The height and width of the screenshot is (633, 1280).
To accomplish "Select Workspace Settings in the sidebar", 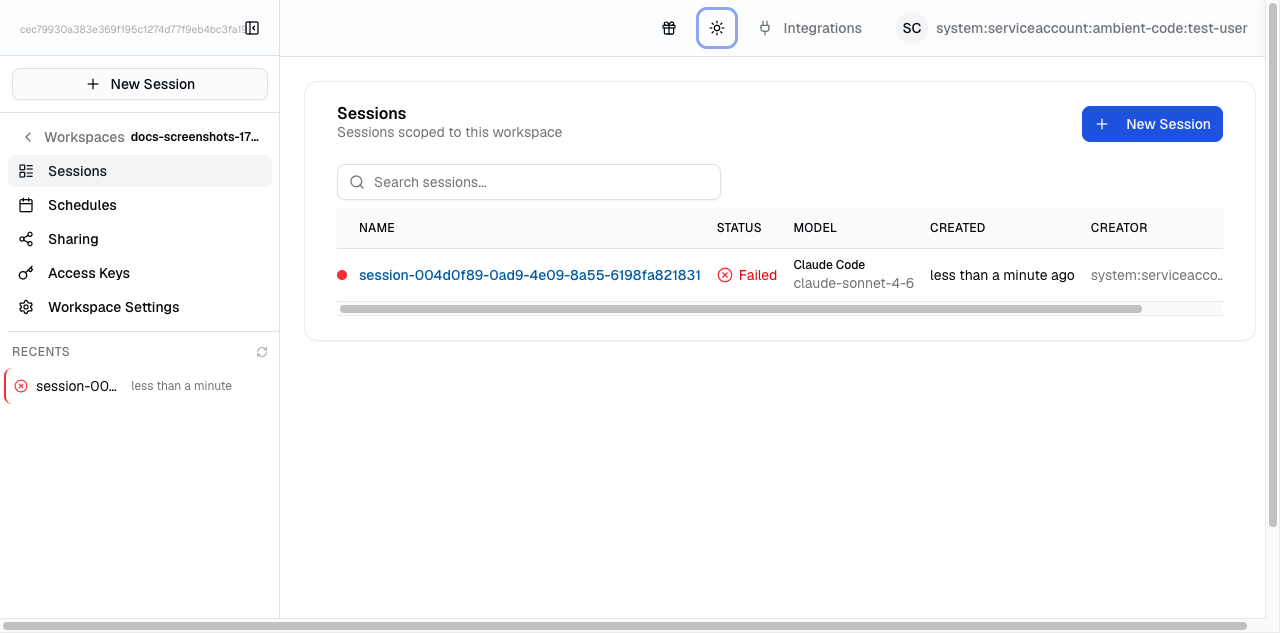I will click(x=113, y=306).
